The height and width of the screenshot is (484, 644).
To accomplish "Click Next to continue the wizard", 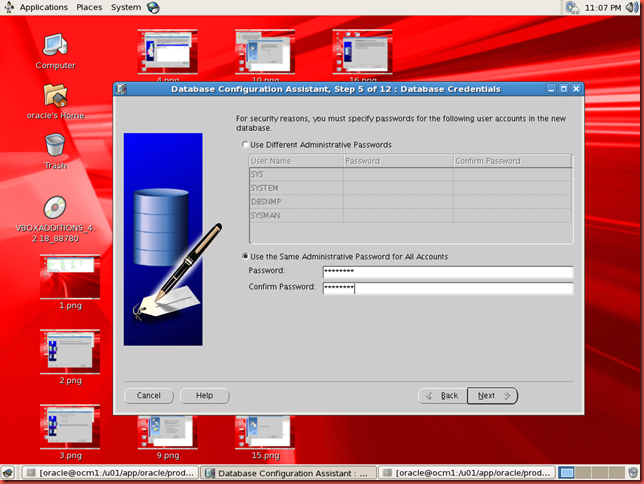I will click(492, 396).
